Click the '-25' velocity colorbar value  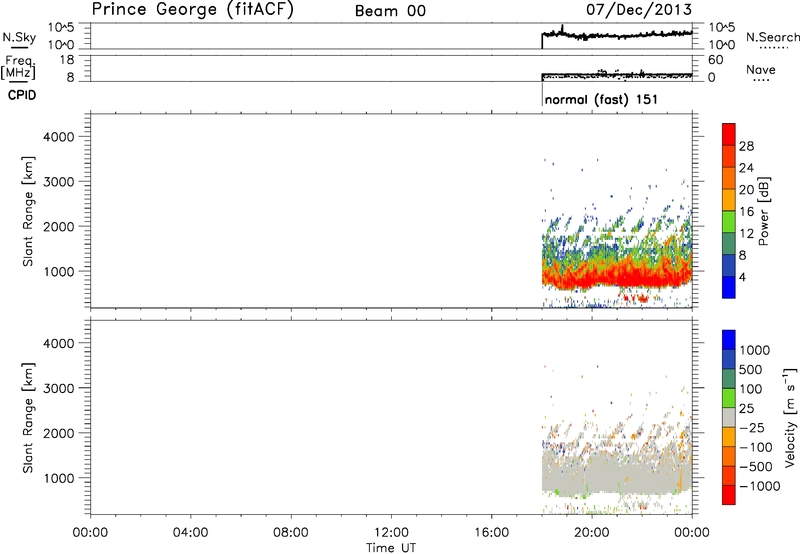click(x=752, y=427)
